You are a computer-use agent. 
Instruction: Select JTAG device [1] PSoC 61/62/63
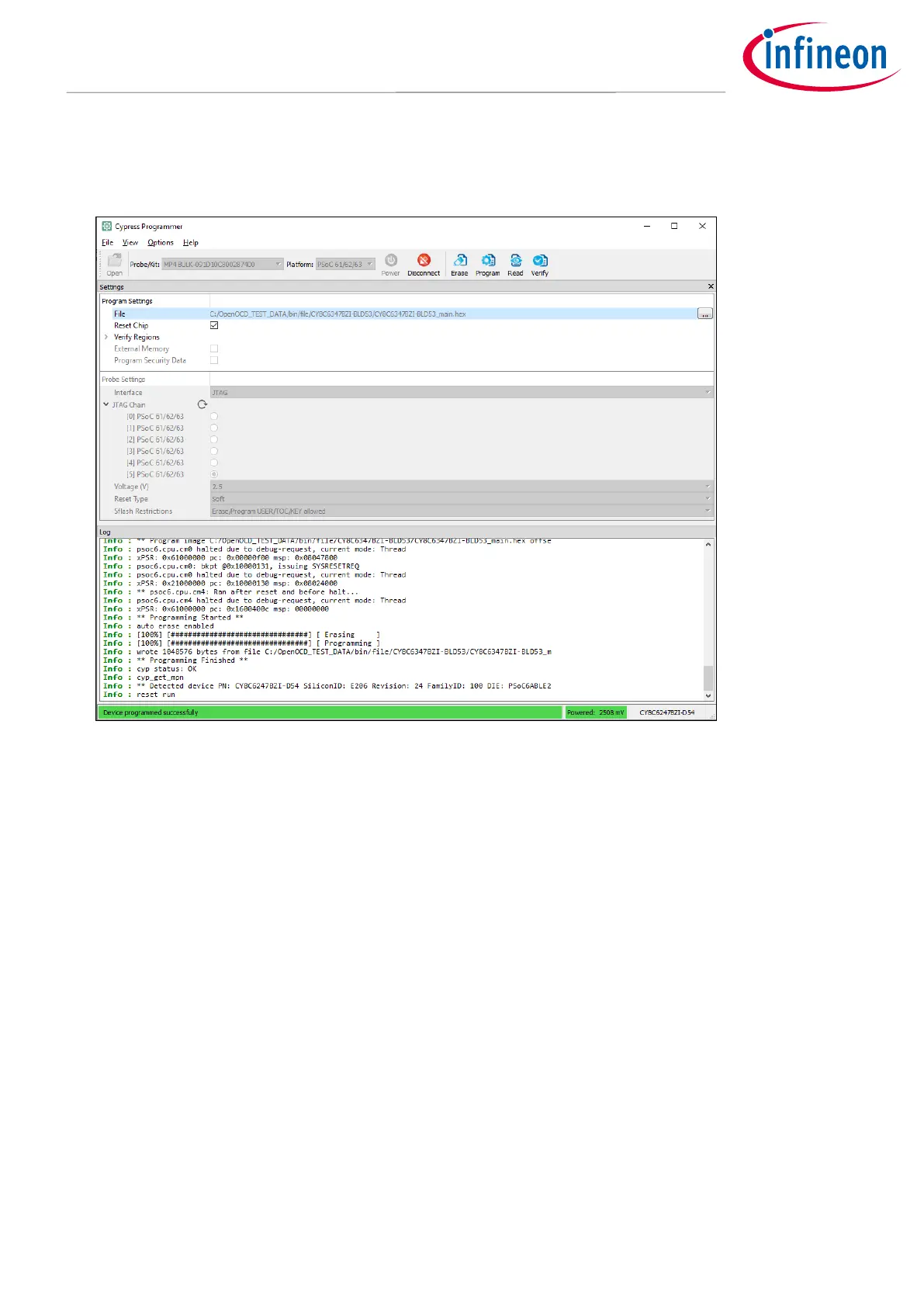214,428
